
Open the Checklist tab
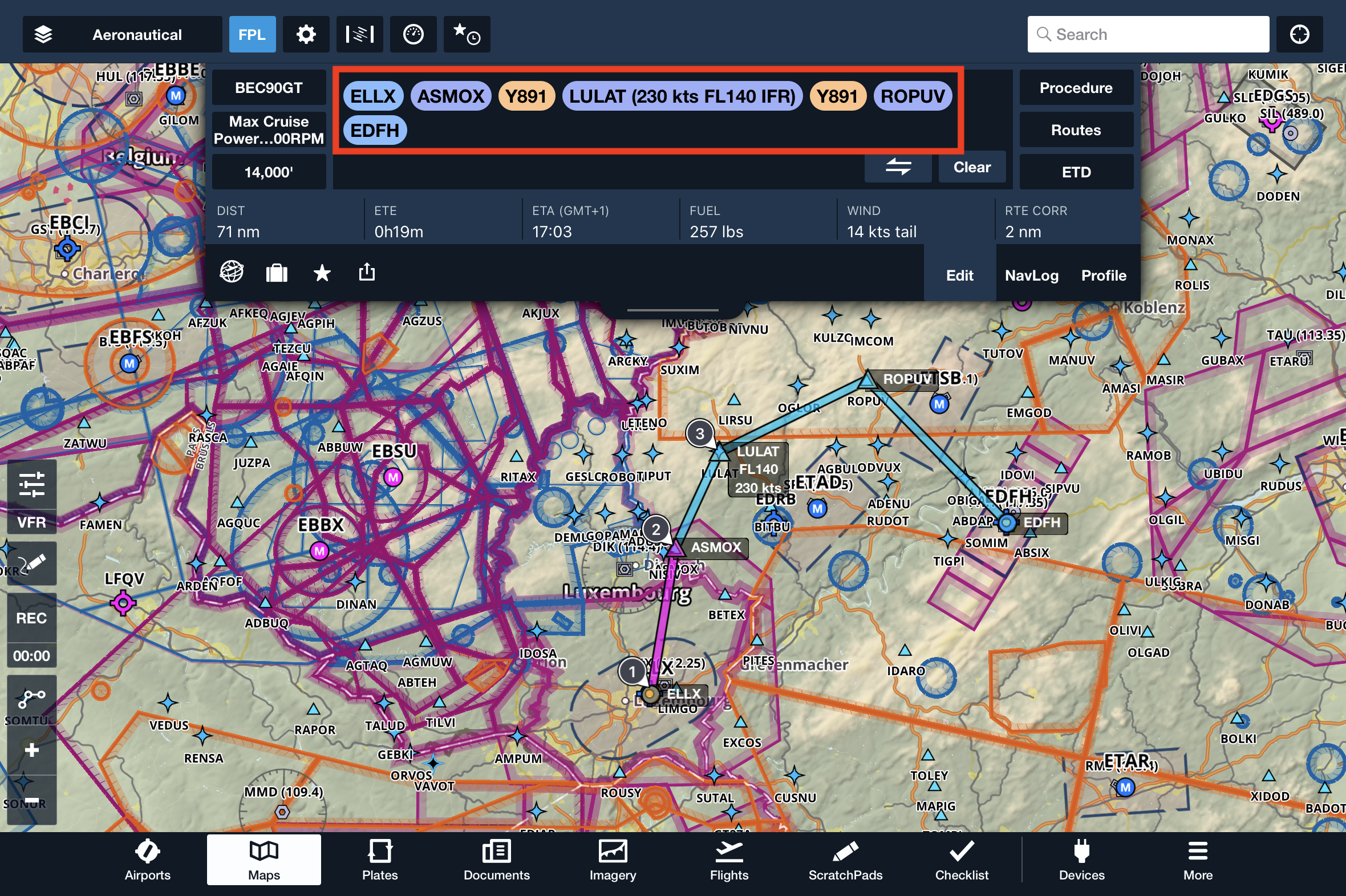[x=962, y=861]
